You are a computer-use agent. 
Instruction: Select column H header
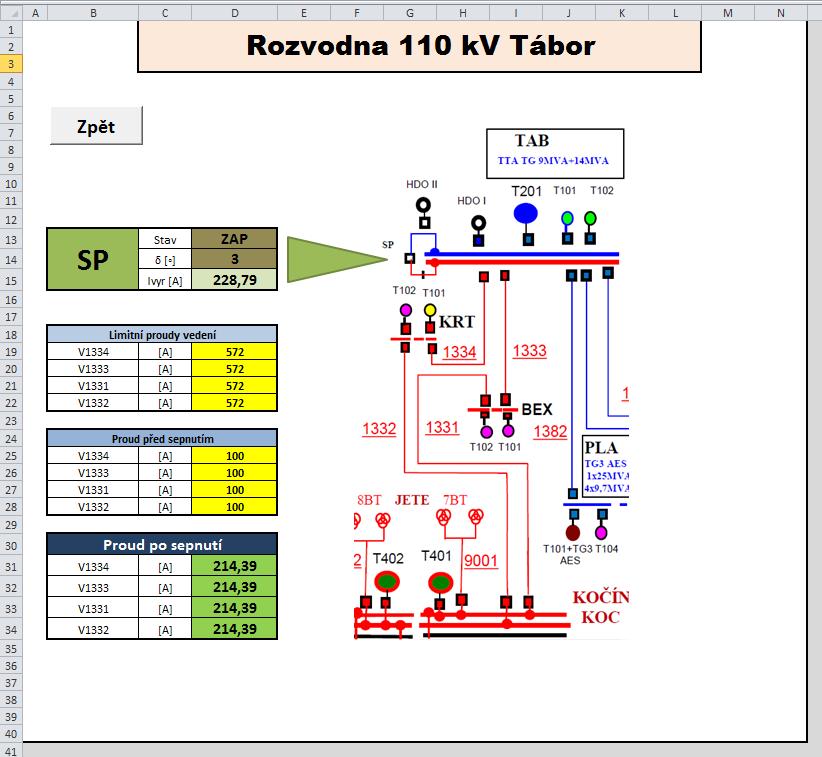click(463, 13)
